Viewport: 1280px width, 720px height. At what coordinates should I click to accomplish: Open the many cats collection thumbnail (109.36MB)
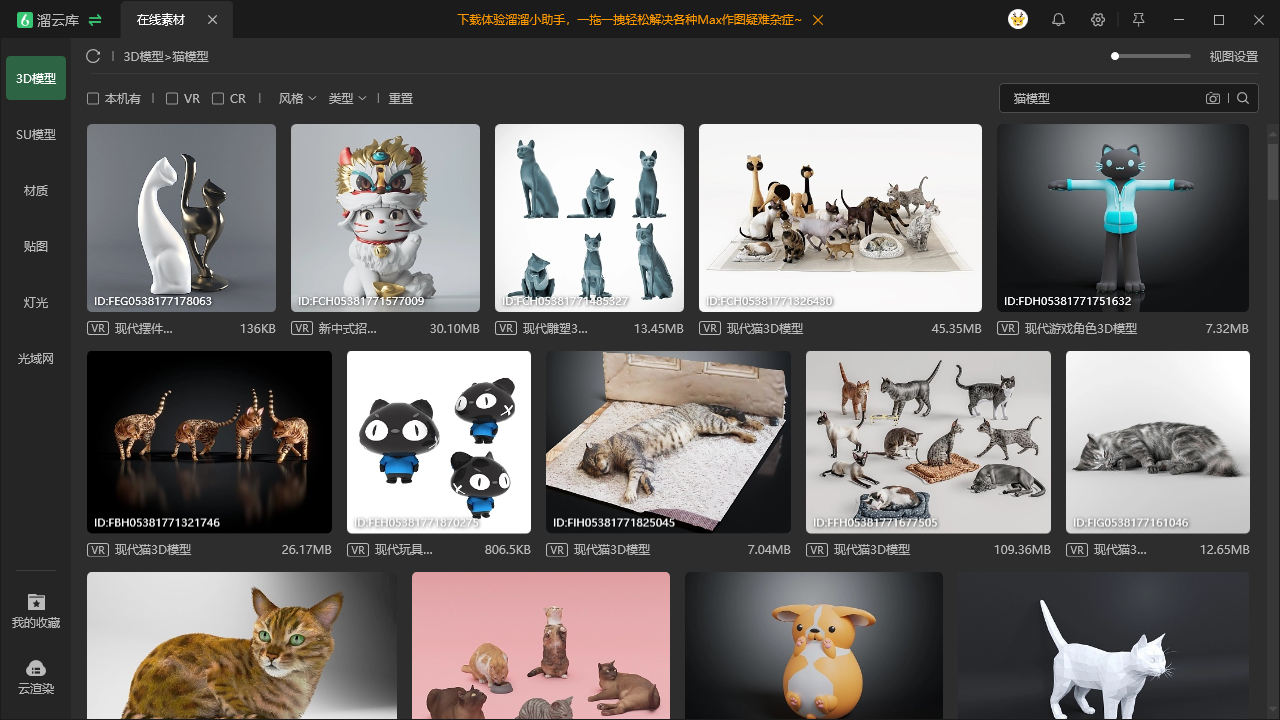coord(928,442)
